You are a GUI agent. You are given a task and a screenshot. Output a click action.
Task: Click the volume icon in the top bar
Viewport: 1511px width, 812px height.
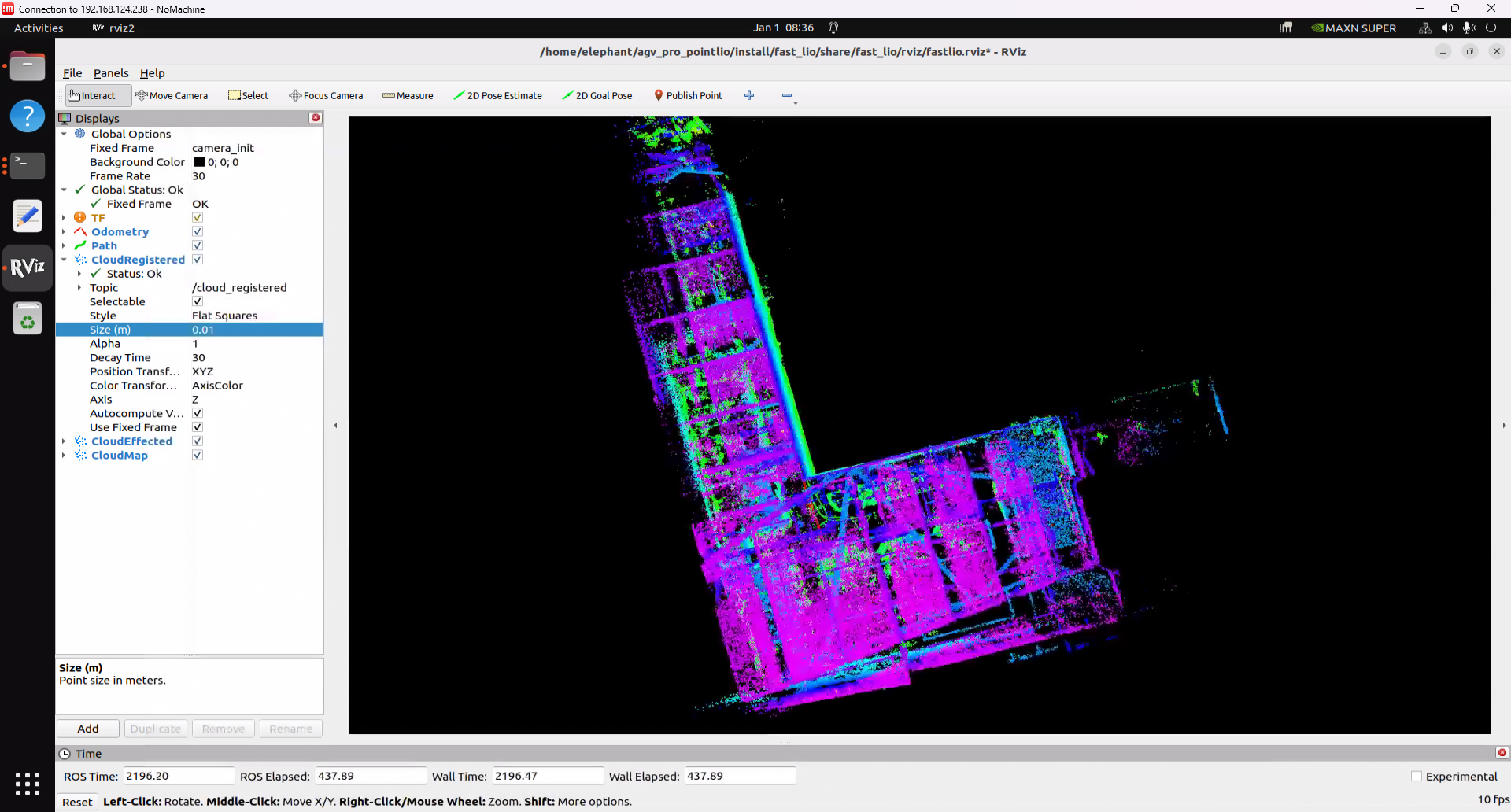(1446, 28)
